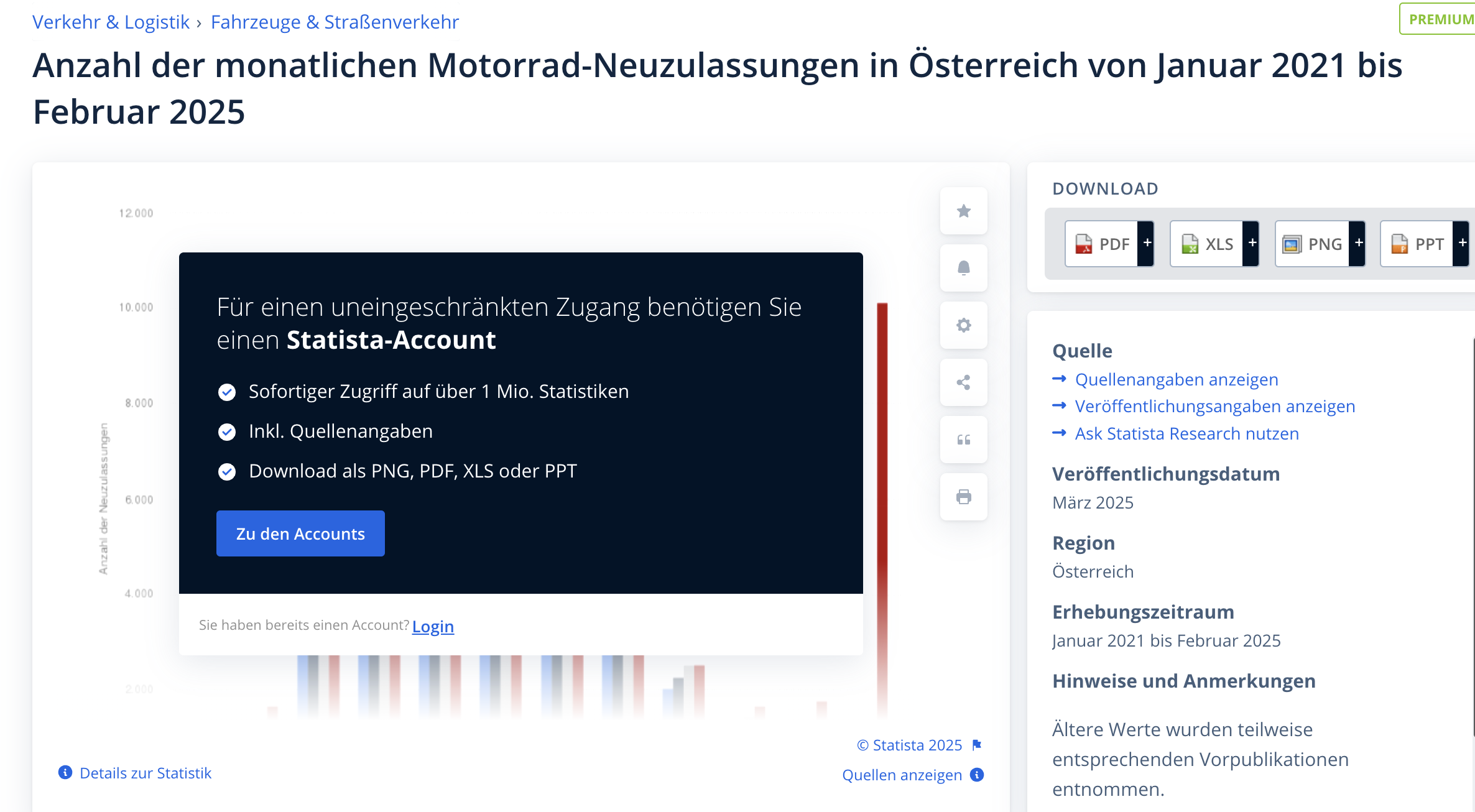Viewport: 1475px width, 812px height.
Task: Click the star favorite icon
Action: click(x=963, y=211)
